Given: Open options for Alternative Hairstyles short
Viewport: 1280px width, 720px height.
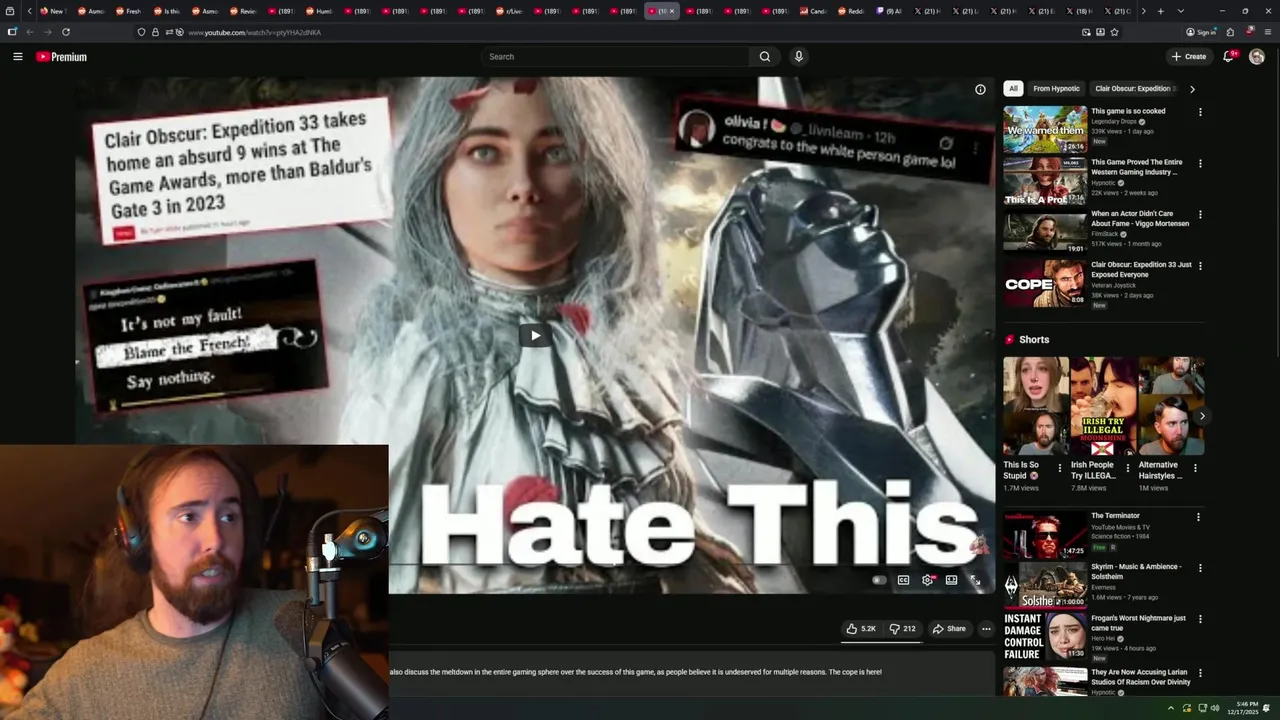Looking at the screenshot, I should (1195, 467).
